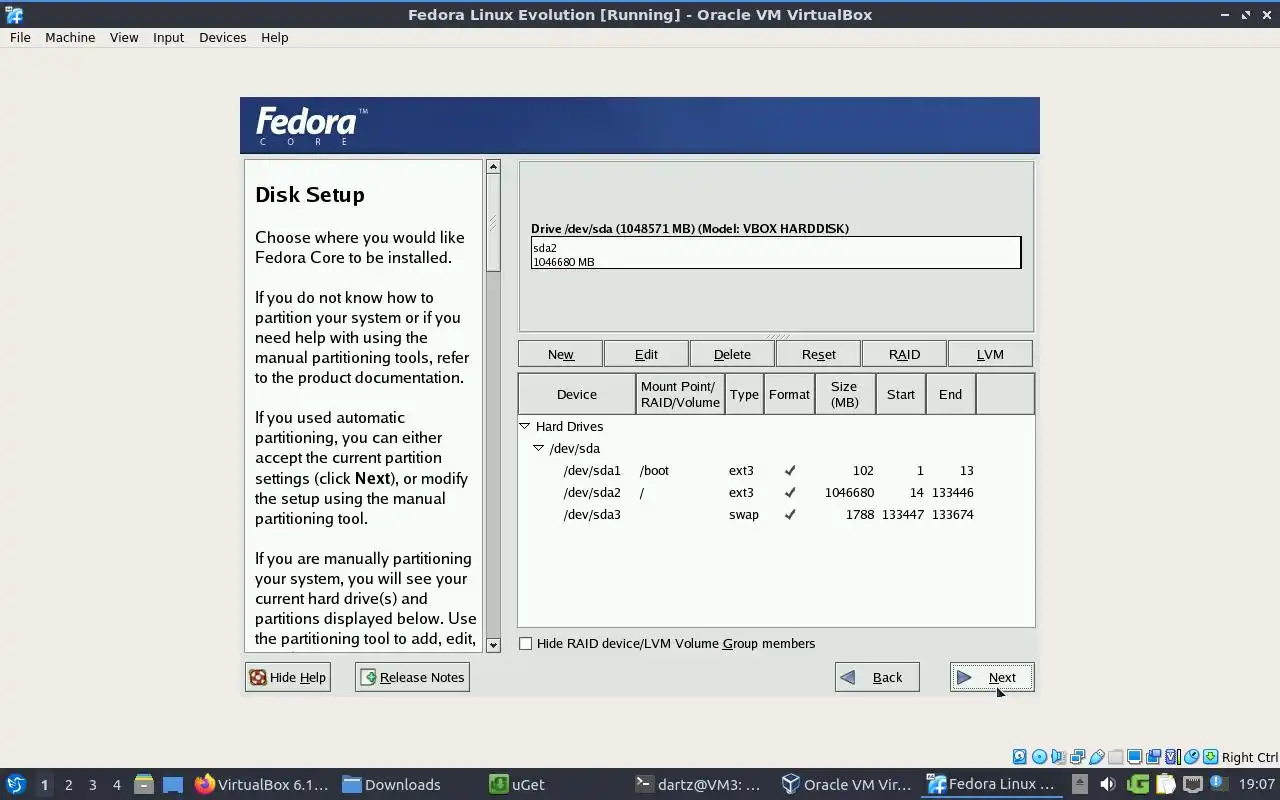Open the system application launcher menu

[16, 784]
